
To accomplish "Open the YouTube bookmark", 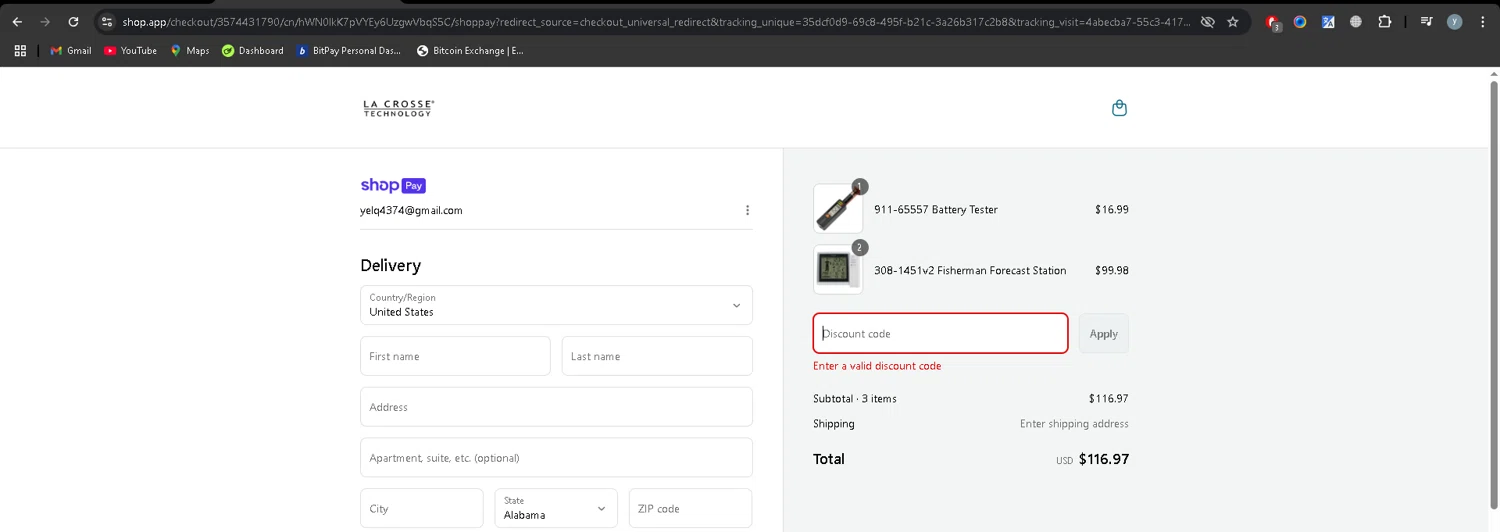I will tap(130, 50).
